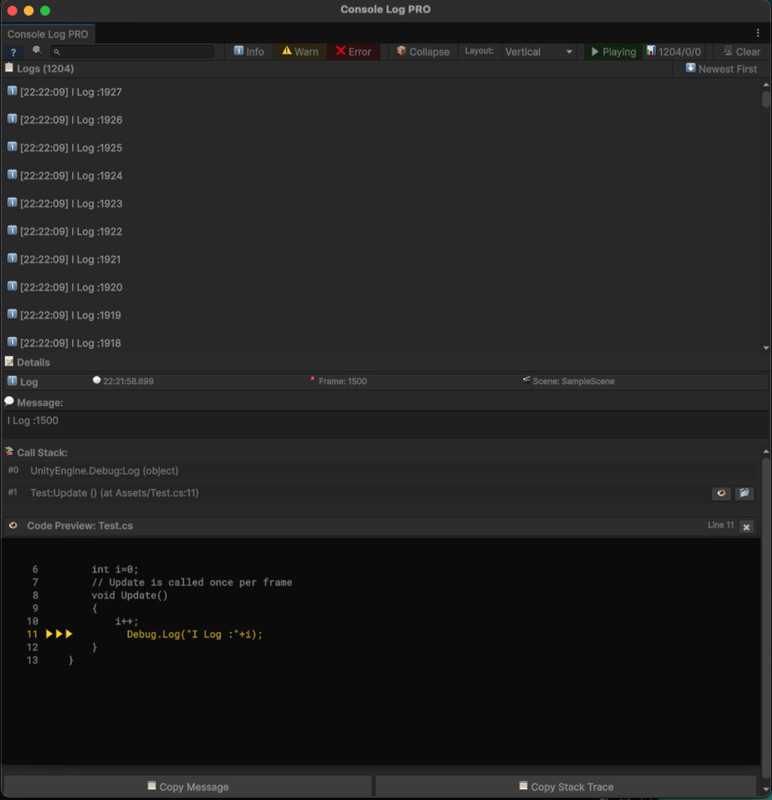
Task: Select log entry I Log :1918
Action: coord(381,343)
